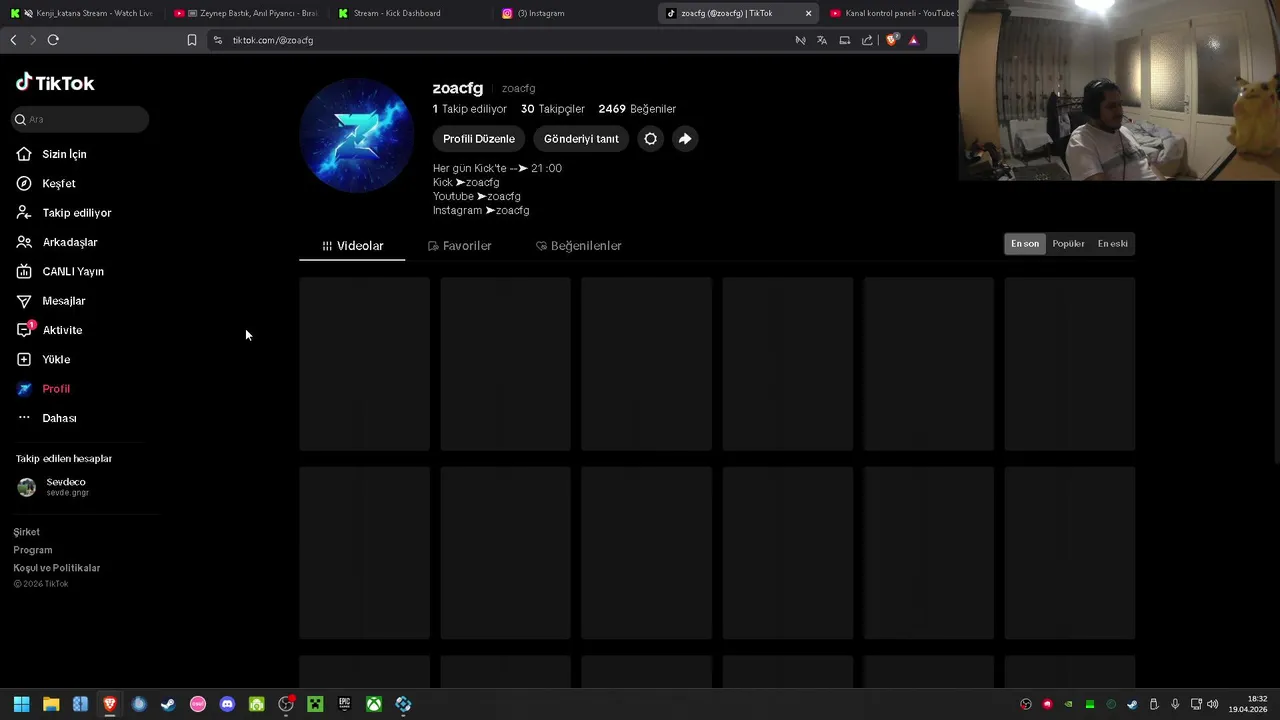
Task: Click Profili Düzenle button
Action: (x=479, y=139)
